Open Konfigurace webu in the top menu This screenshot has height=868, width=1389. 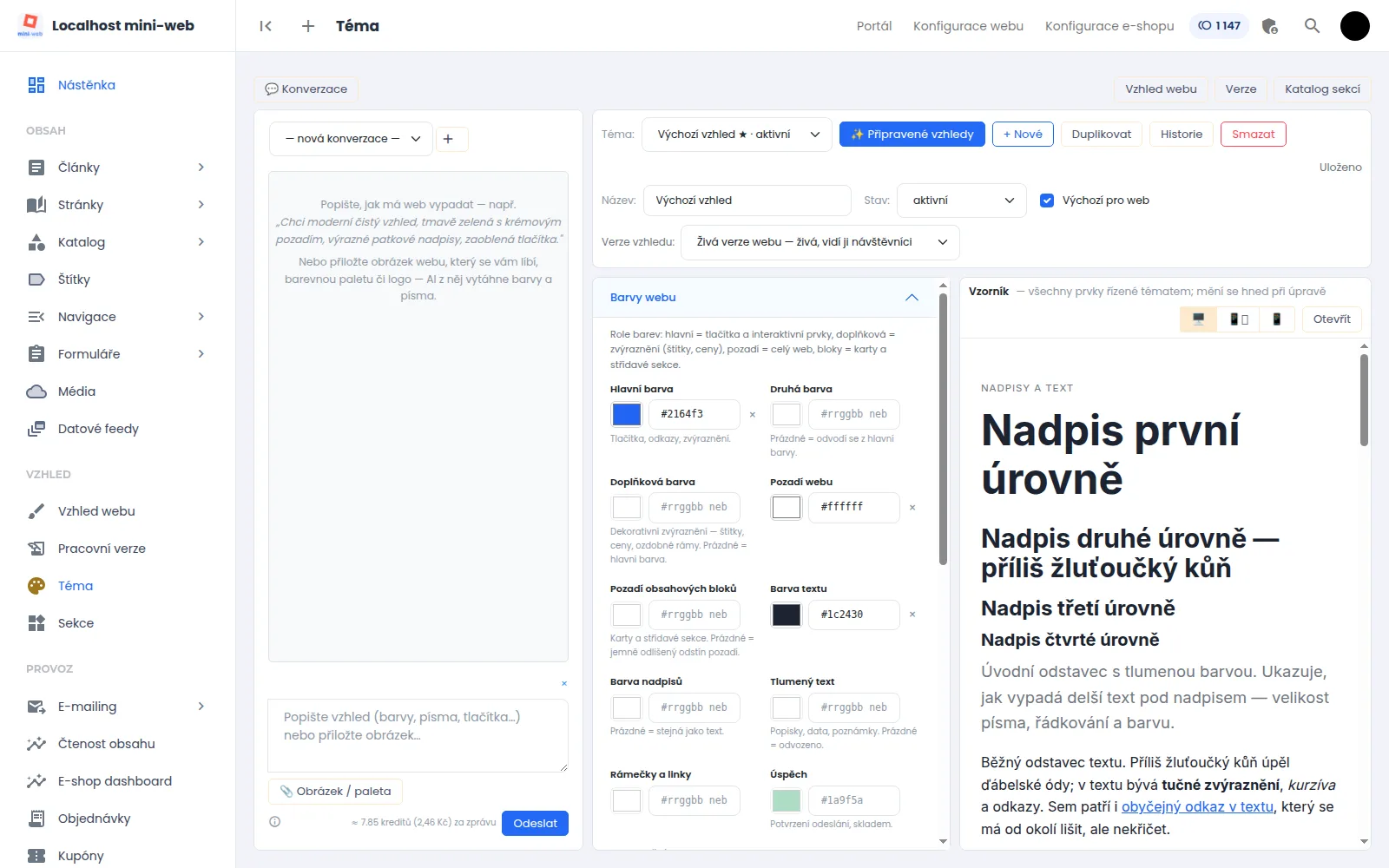click(968, 26)
